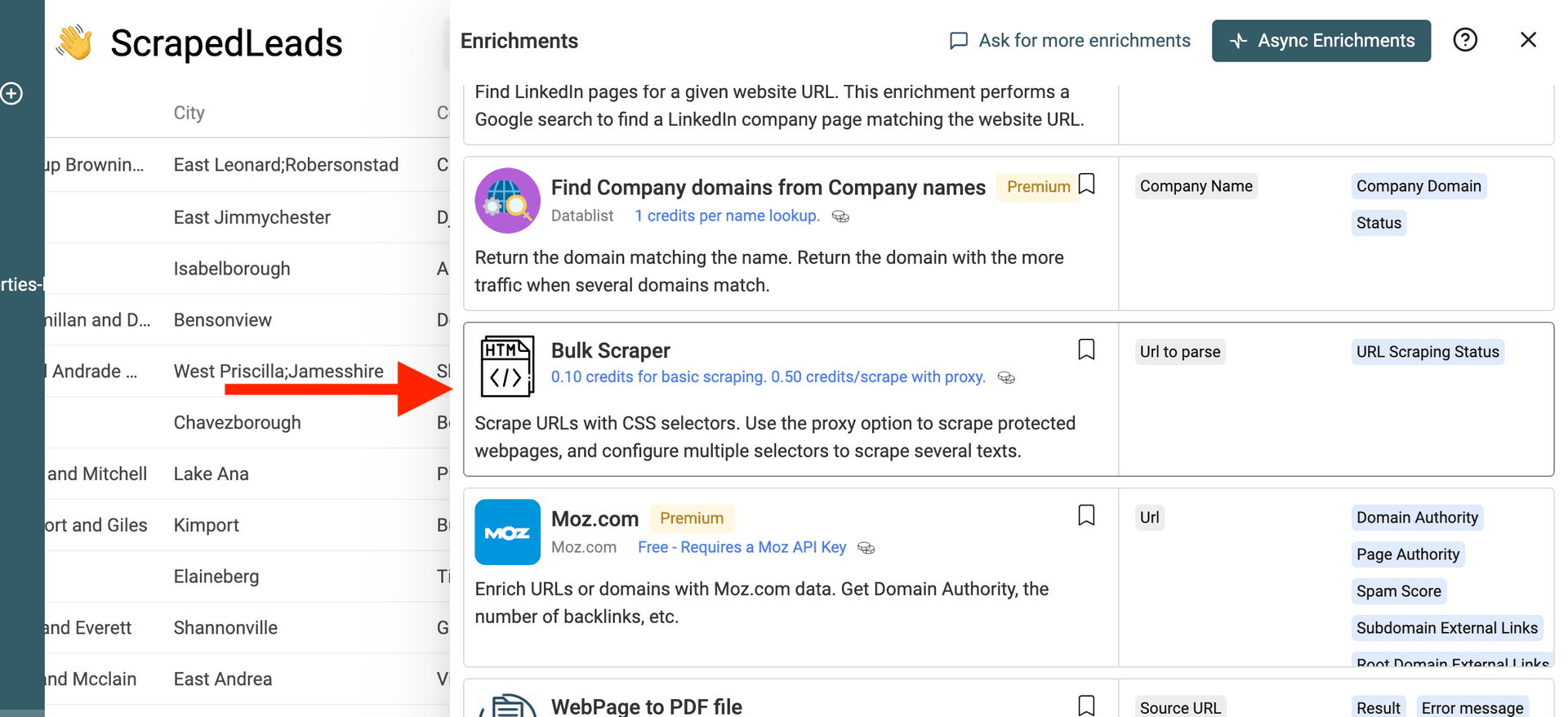Screen dimensions: 1568x717
Task: Click the help question mark icon
Action: (1465, 40)
